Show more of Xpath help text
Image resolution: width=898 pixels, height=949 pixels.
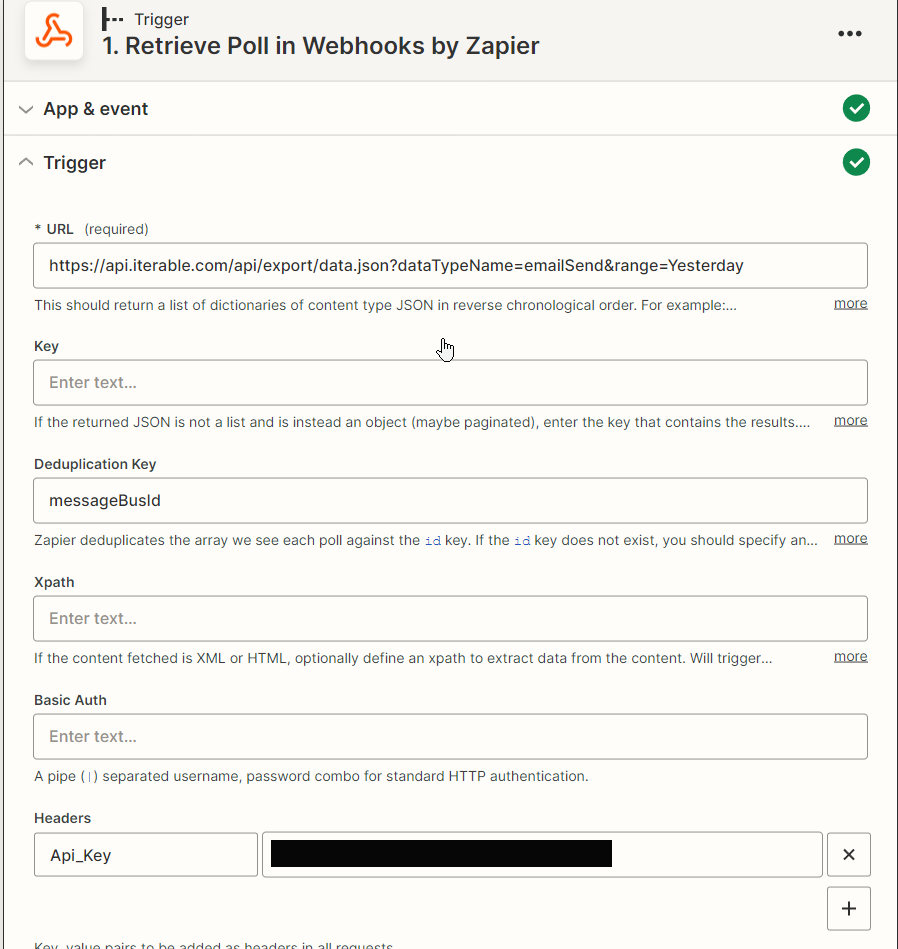pos(850,656)
